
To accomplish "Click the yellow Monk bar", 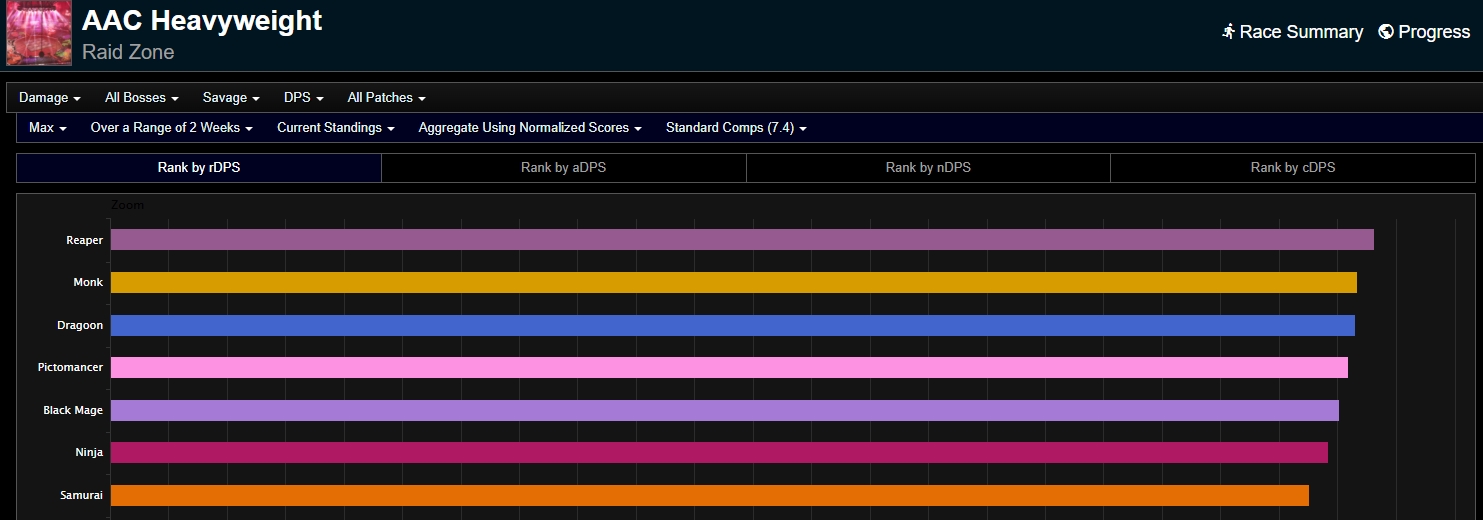I will tap(734, 283).
